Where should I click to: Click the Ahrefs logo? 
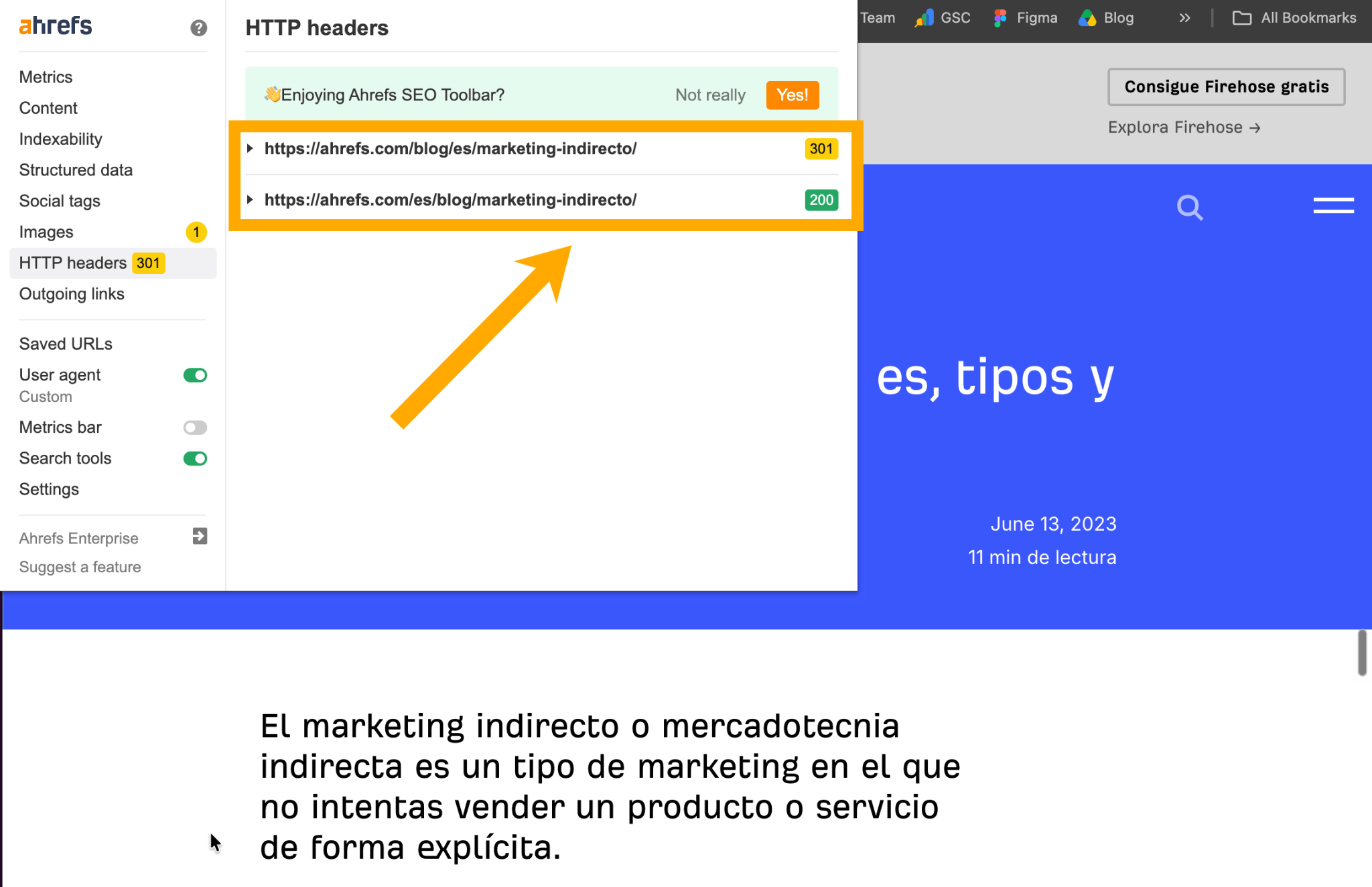(x=56, y=26)
